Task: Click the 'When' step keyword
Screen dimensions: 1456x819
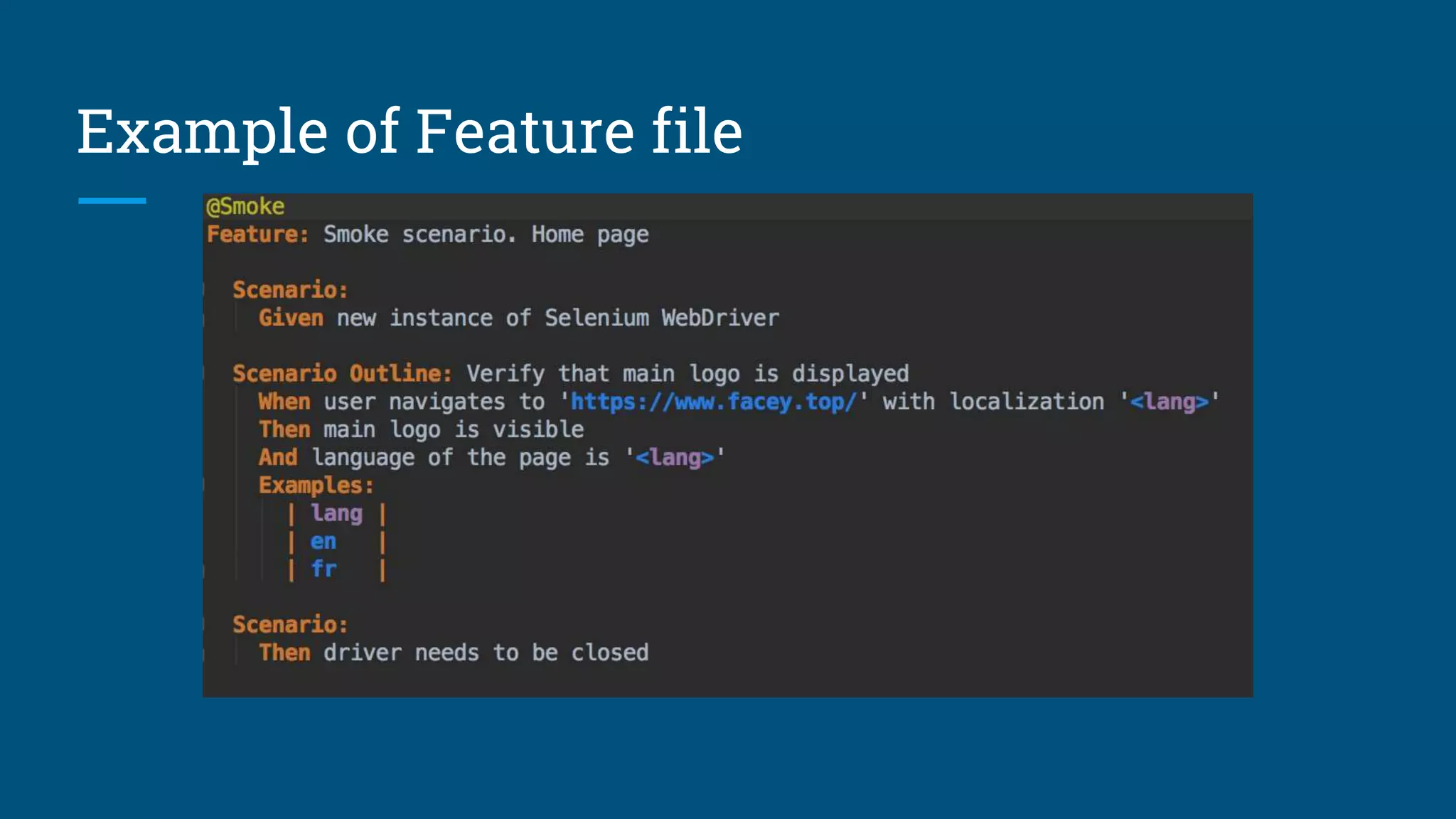Action: click(284, 402)
